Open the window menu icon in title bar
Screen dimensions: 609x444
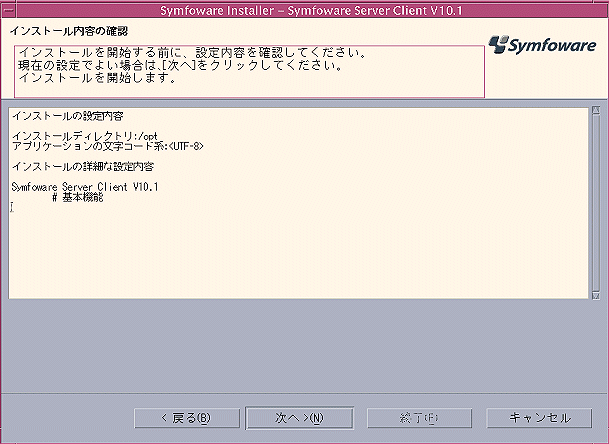pyautogui.click(x=8, y=10)
